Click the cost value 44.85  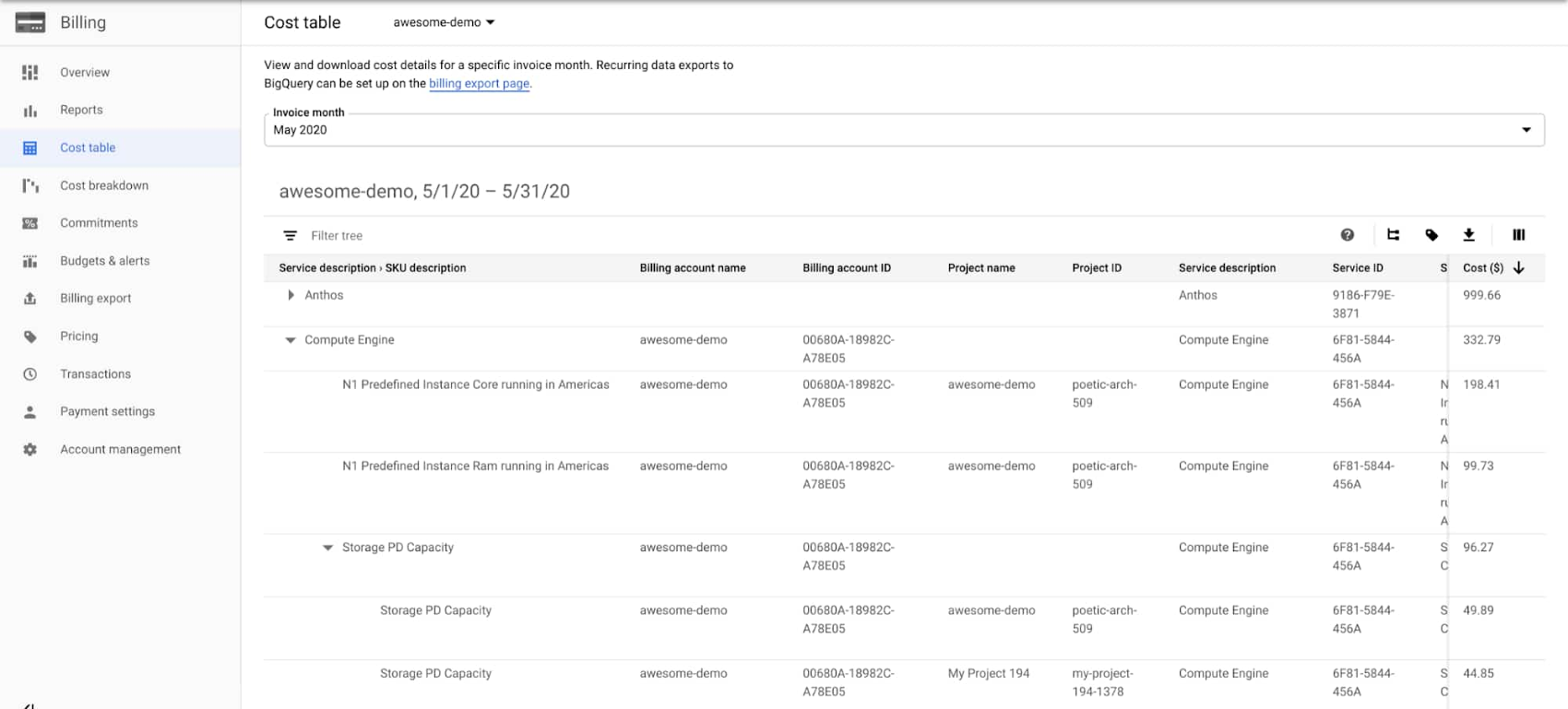point(1479,674)
